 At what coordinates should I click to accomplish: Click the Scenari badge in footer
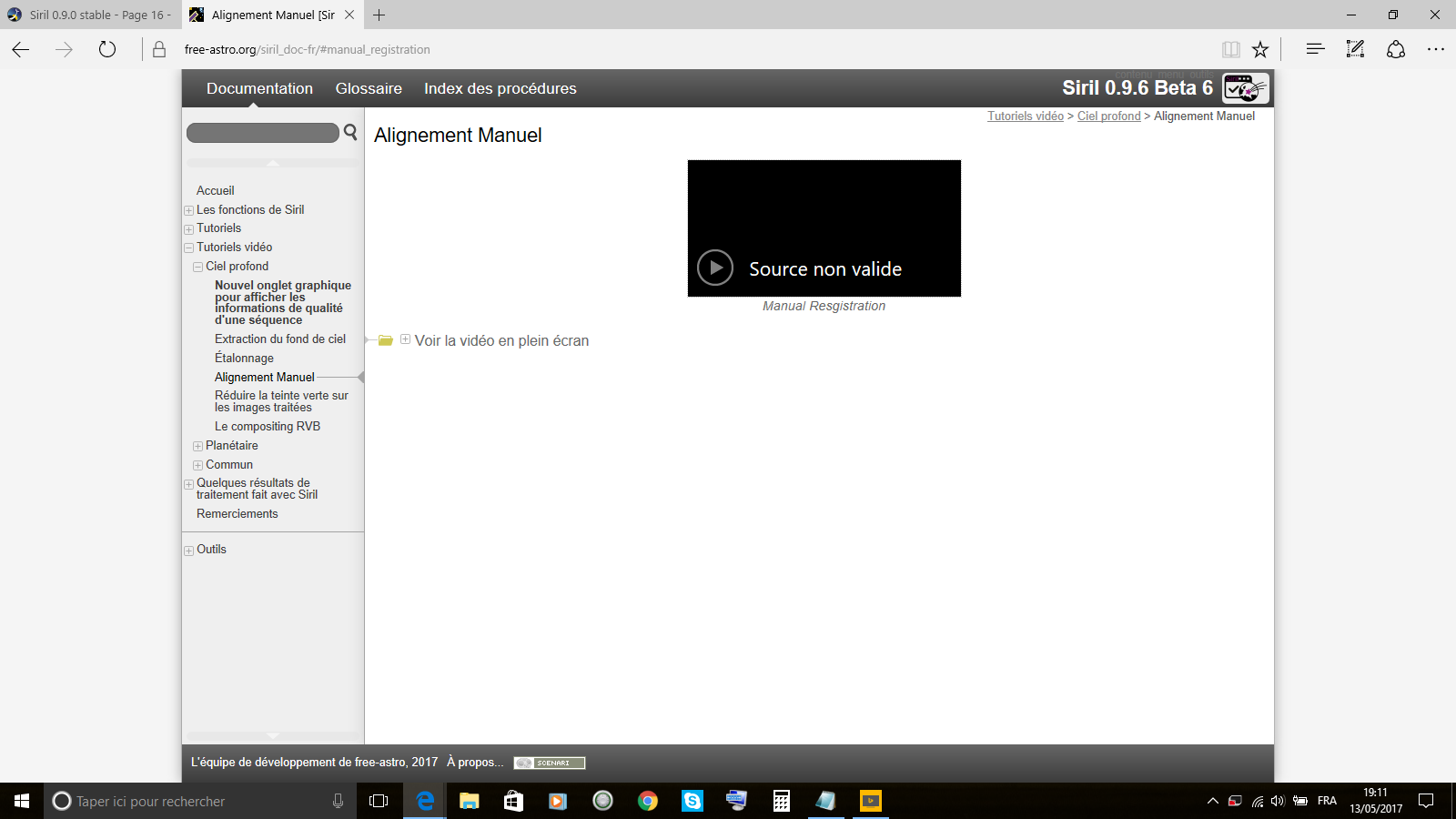point(550,763)
